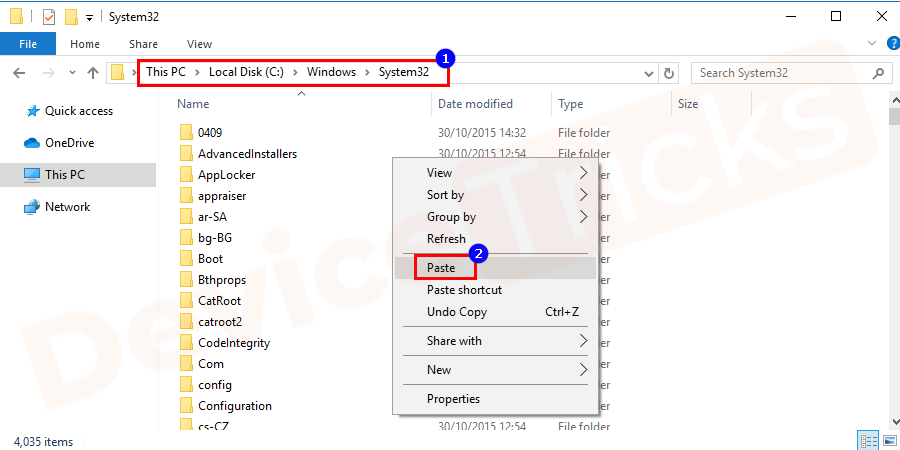The height and width of the screenshot is (450, 900).
Task: Click the OneDrive cloud icon
Action: [32, 143]
